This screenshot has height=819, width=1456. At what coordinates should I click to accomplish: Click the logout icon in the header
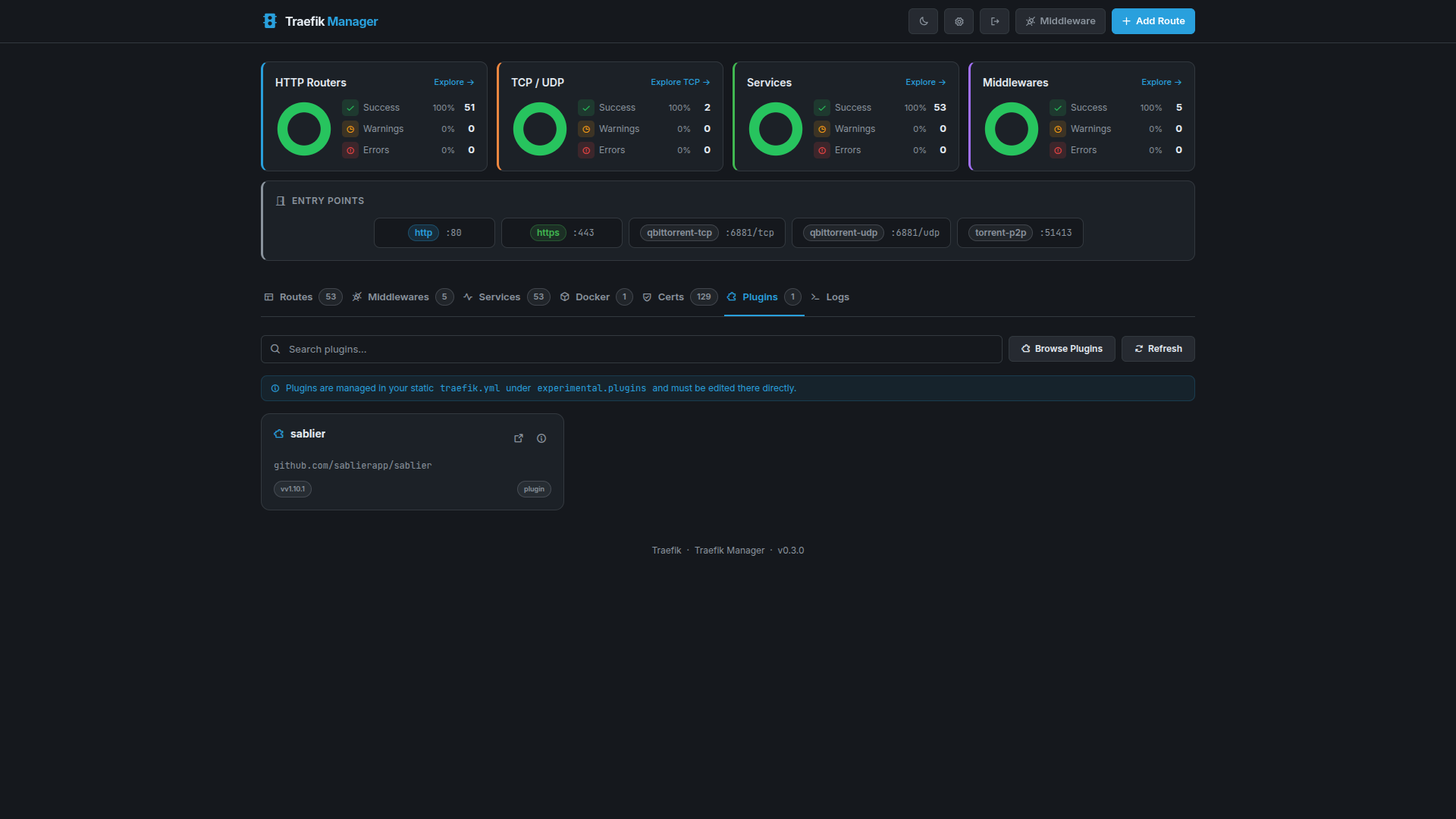point(993,21)
